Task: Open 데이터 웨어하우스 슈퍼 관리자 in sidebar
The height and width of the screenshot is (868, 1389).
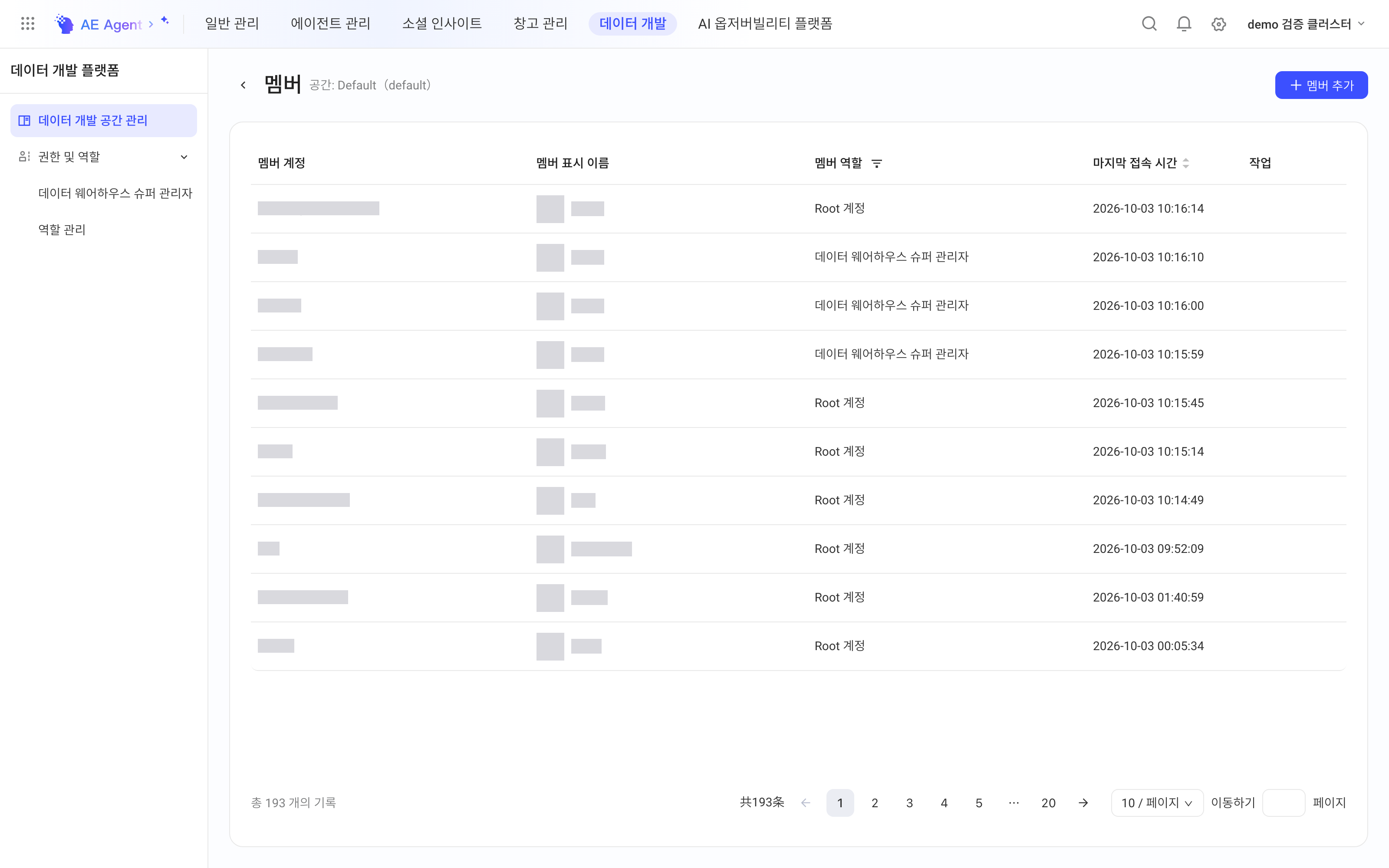Action: click(x=115, y=194)
